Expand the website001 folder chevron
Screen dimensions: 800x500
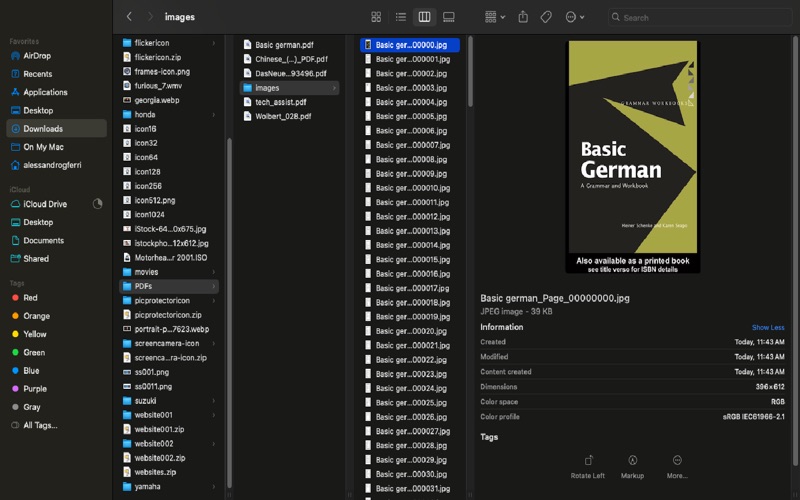tap(213, 415)
